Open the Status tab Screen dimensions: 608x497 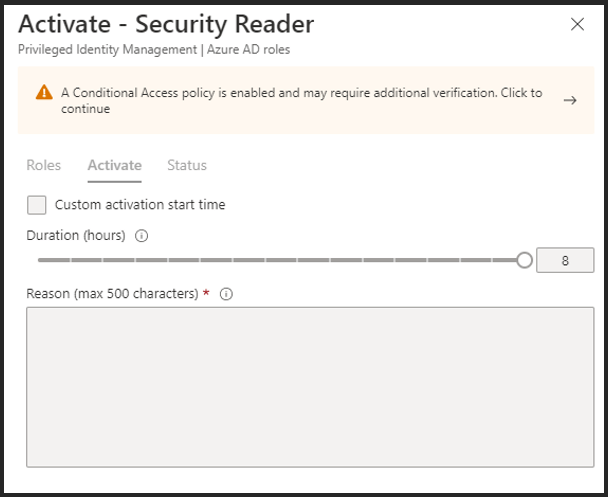tap(187, 165)
